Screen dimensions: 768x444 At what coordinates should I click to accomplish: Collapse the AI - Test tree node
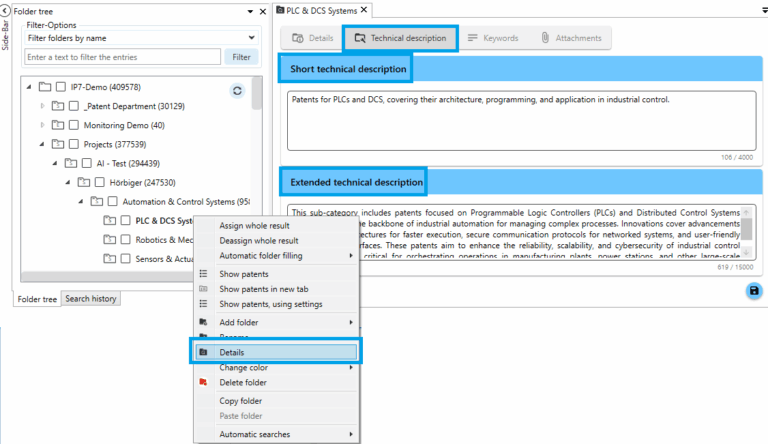point(55,163)
